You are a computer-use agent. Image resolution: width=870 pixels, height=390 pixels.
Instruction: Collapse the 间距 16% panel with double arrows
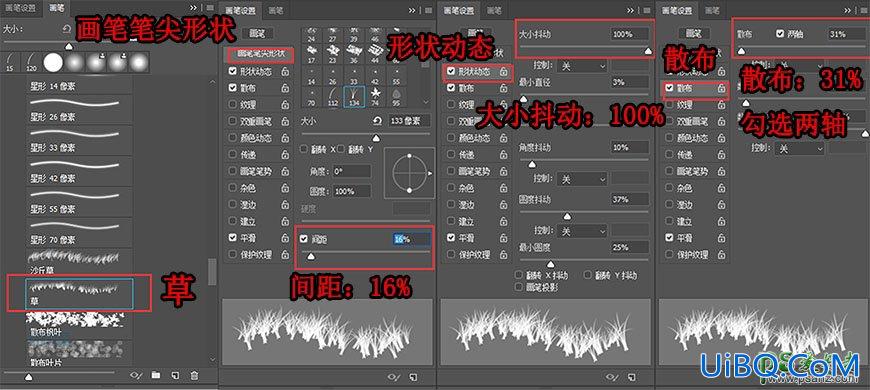412,10
